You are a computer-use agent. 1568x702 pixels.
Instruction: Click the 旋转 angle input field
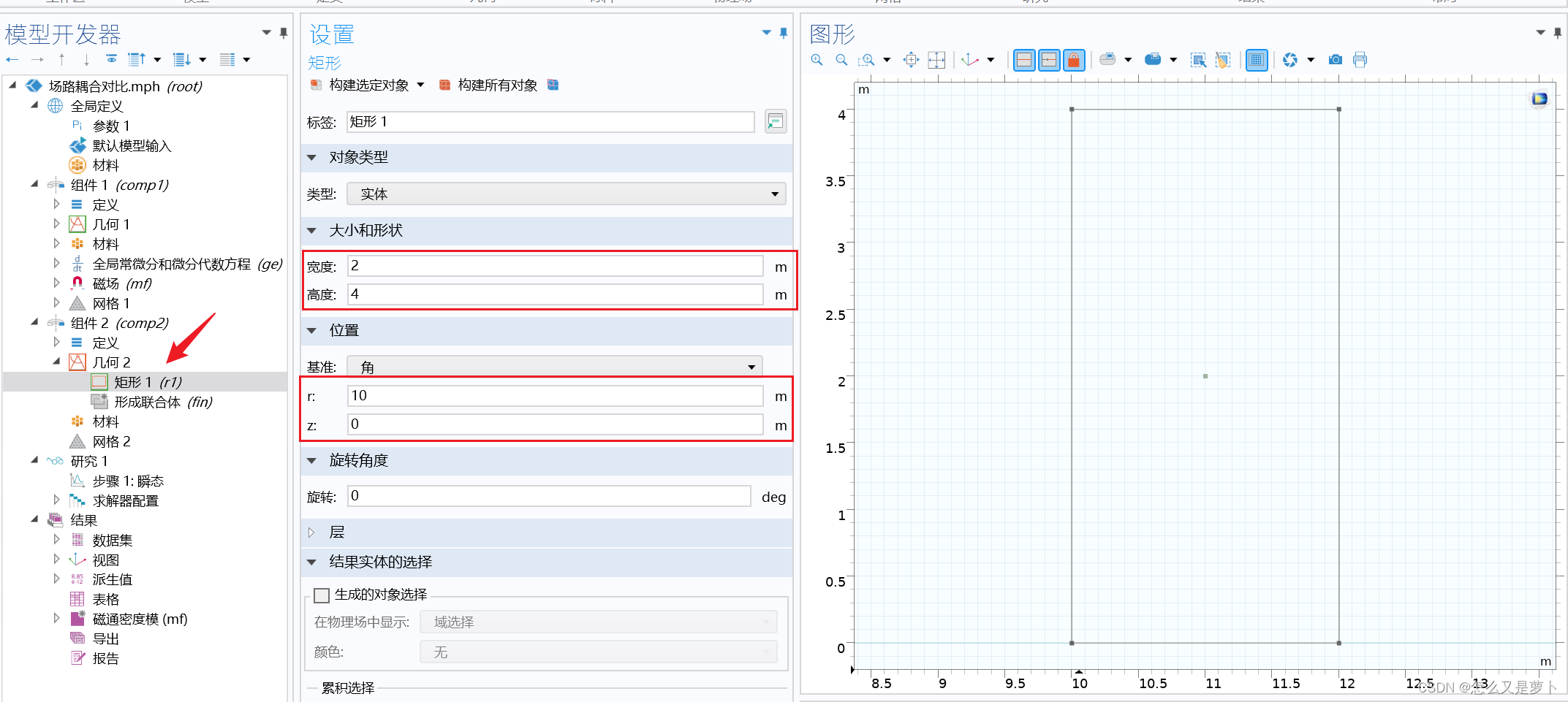coord(549,496)
